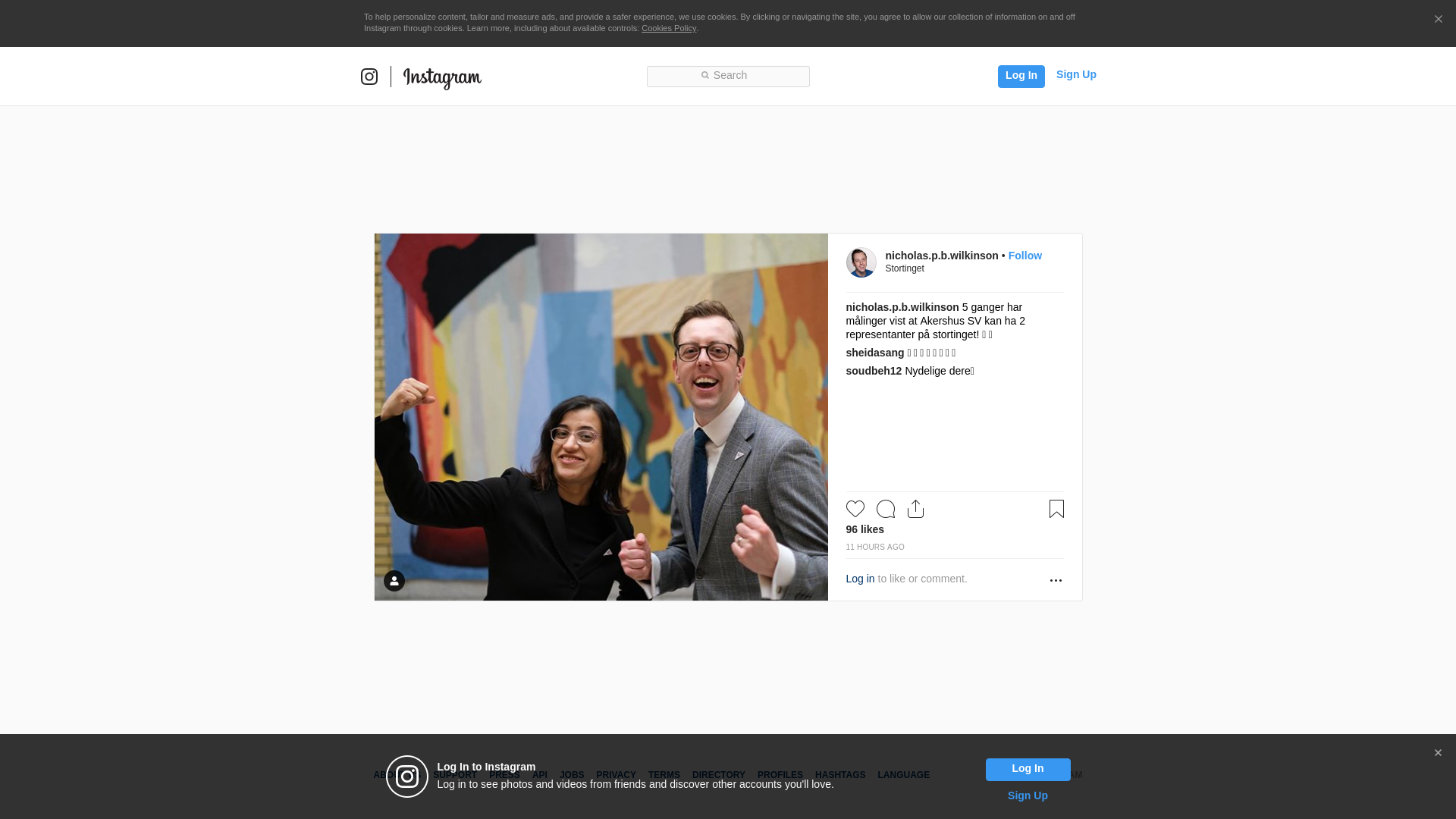Click Sign Up in bottom banner
This screenshot has height=819, width=1456.
[1028, 795]
